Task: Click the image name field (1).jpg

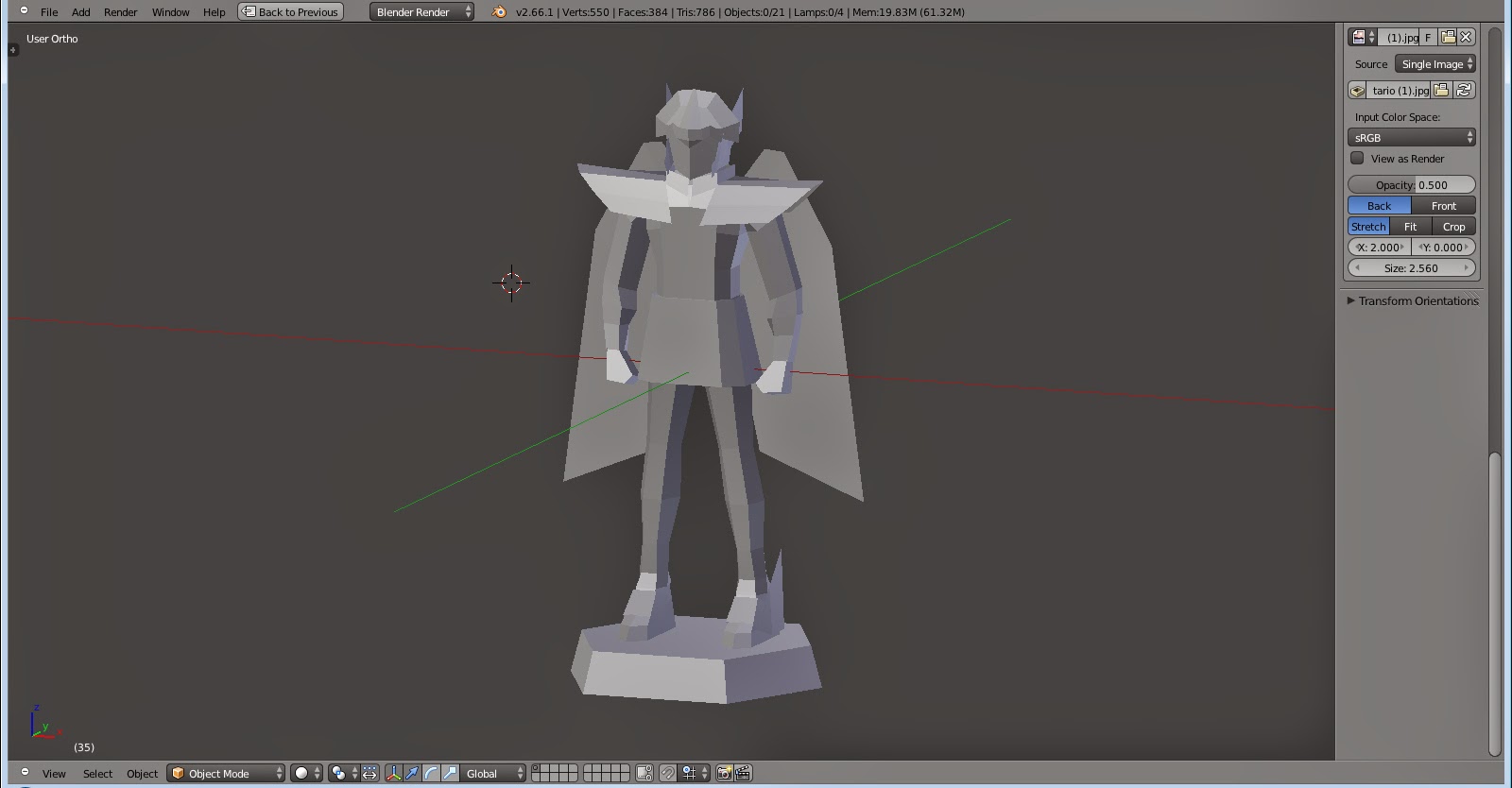Action: tap(1399, 37)
